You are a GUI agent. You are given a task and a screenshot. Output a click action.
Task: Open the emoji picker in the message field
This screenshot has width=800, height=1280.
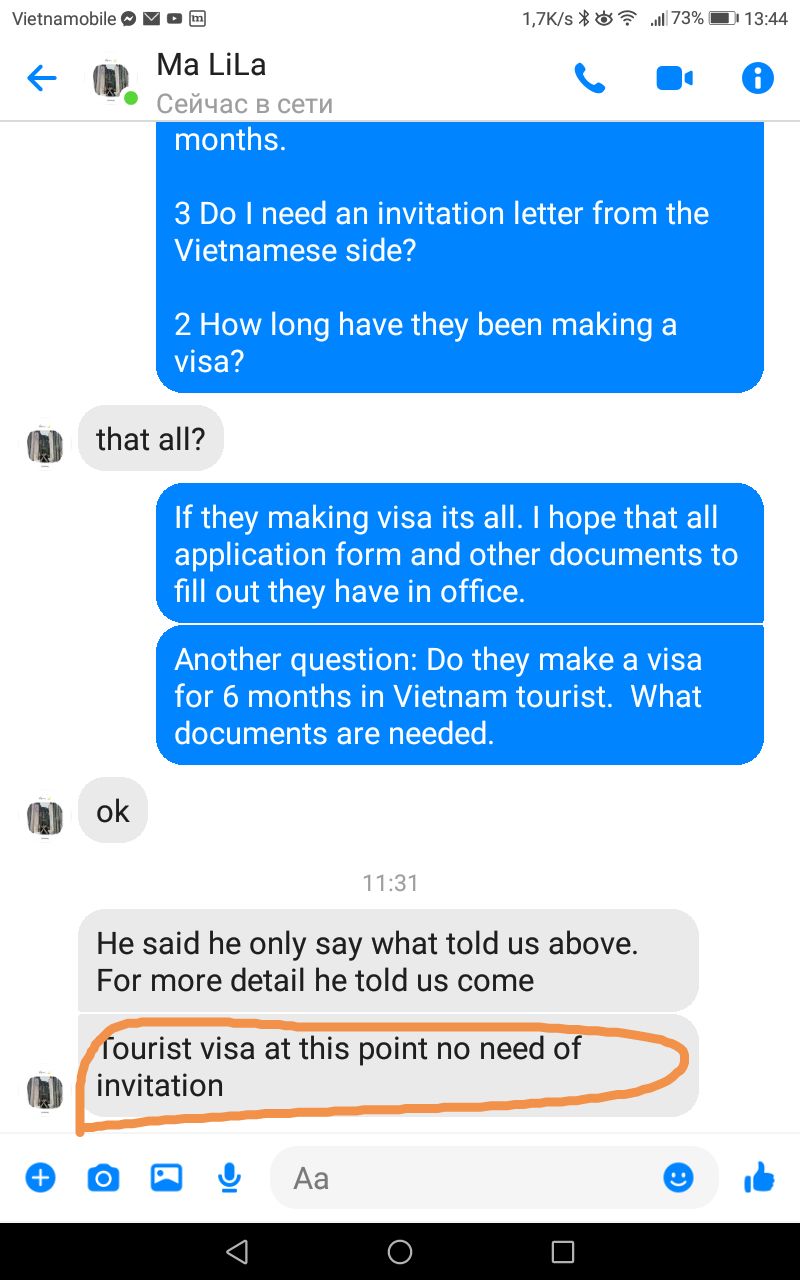pos(678,1178)
